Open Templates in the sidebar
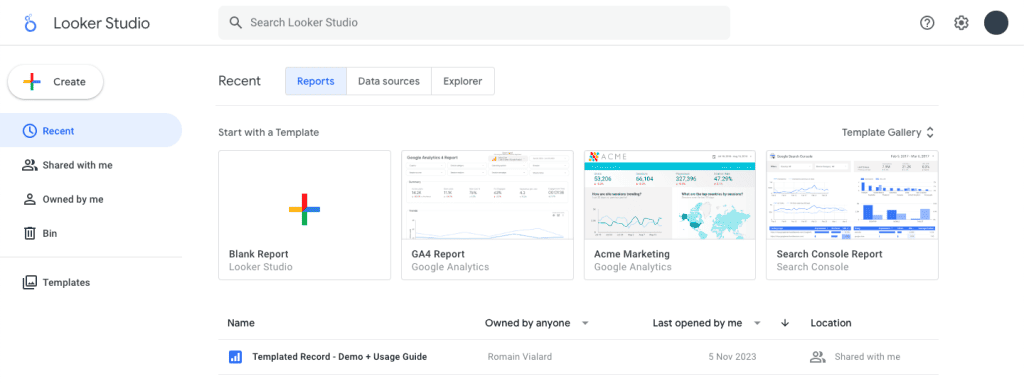Viewport: 1024px width, 384px height. point(91,283)
